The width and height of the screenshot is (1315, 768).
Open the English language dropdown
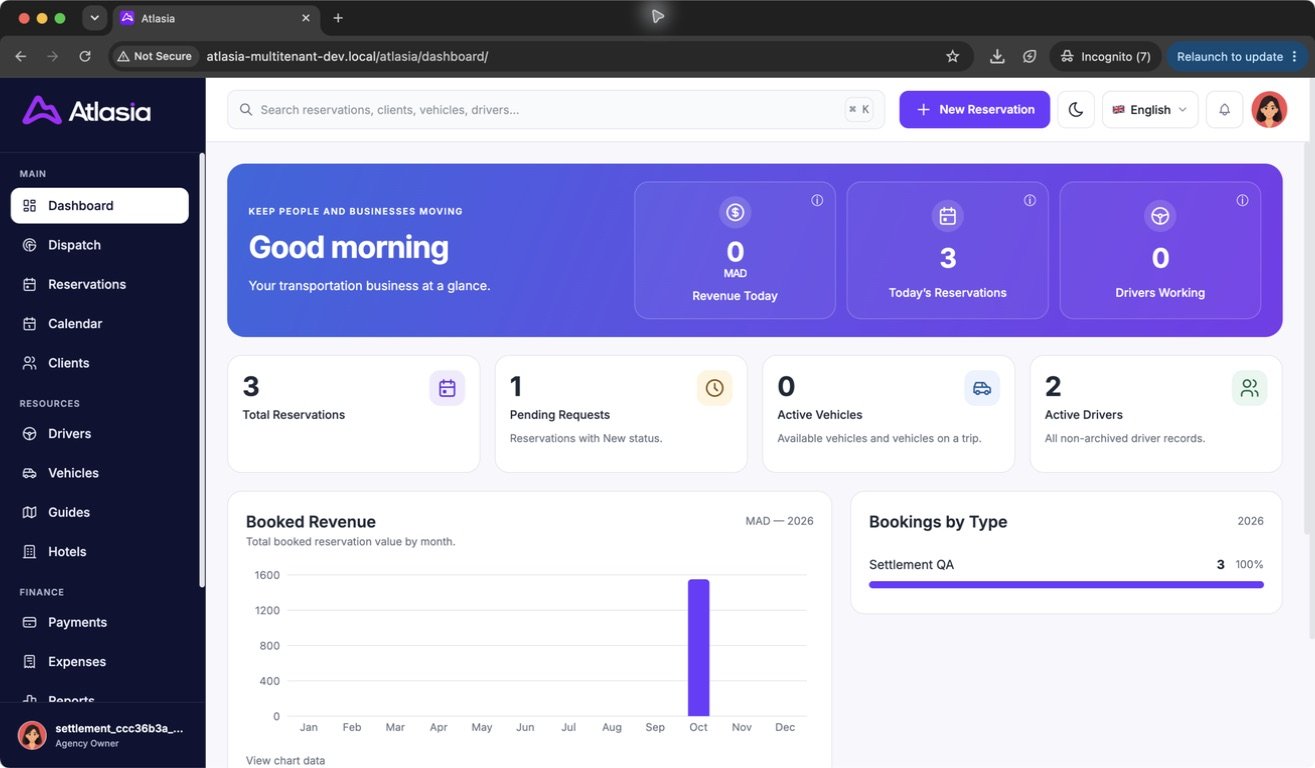(x=1150, y=110)
